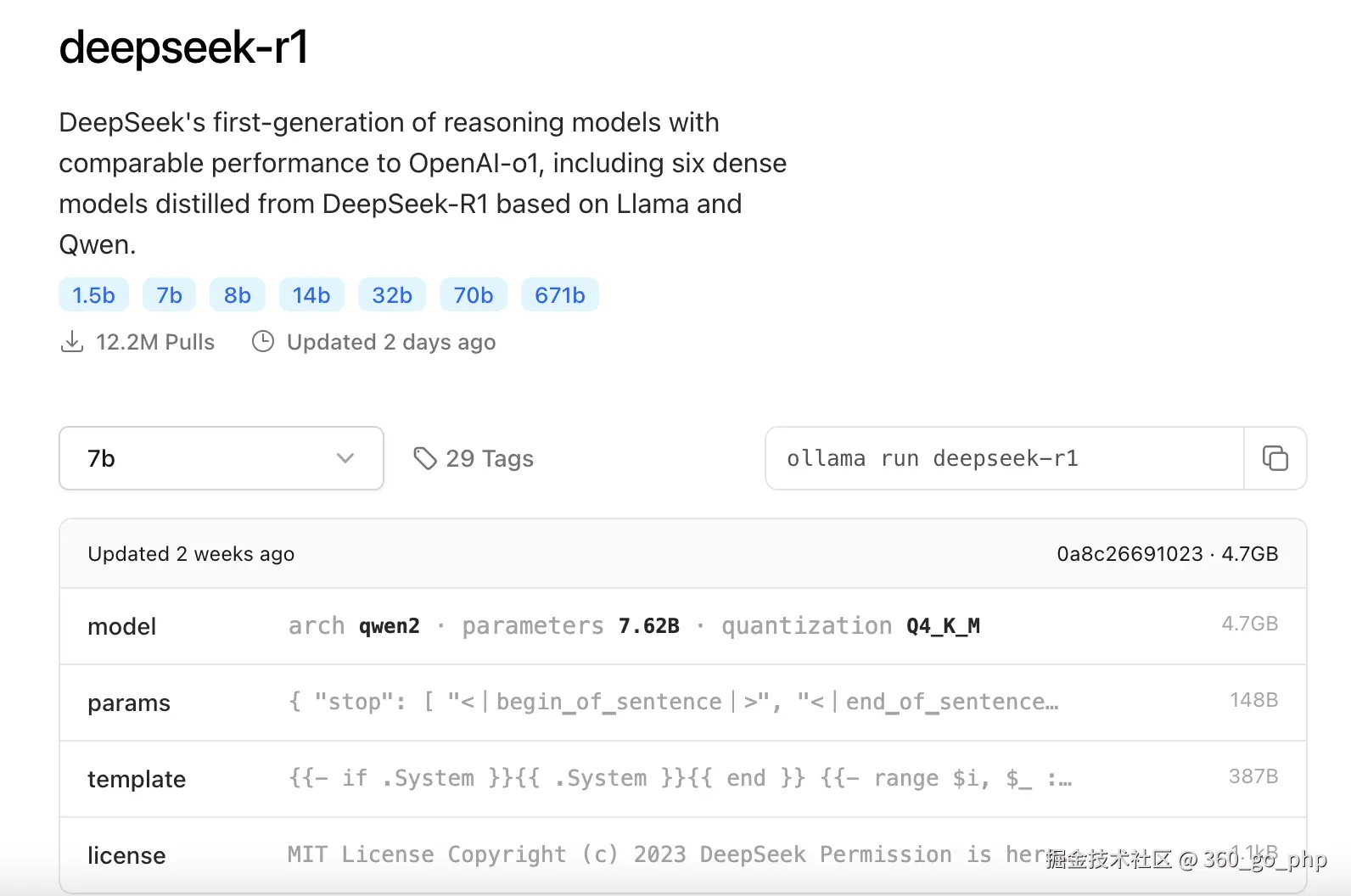Select the 7b size tag badge
1351x896 pixels.
coord(169,295)
